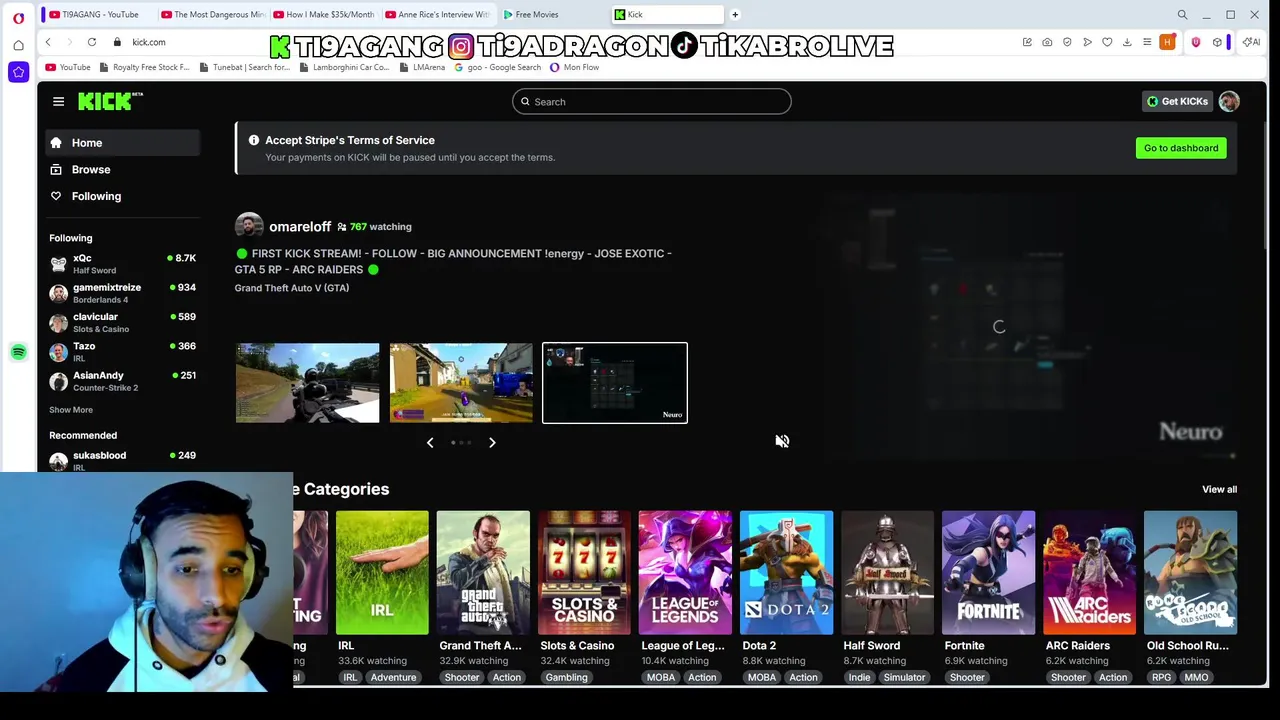This screenshot has width=1280, height=720.
Task: Go back using the browser back arrow
Action: [x=48, y=42]
